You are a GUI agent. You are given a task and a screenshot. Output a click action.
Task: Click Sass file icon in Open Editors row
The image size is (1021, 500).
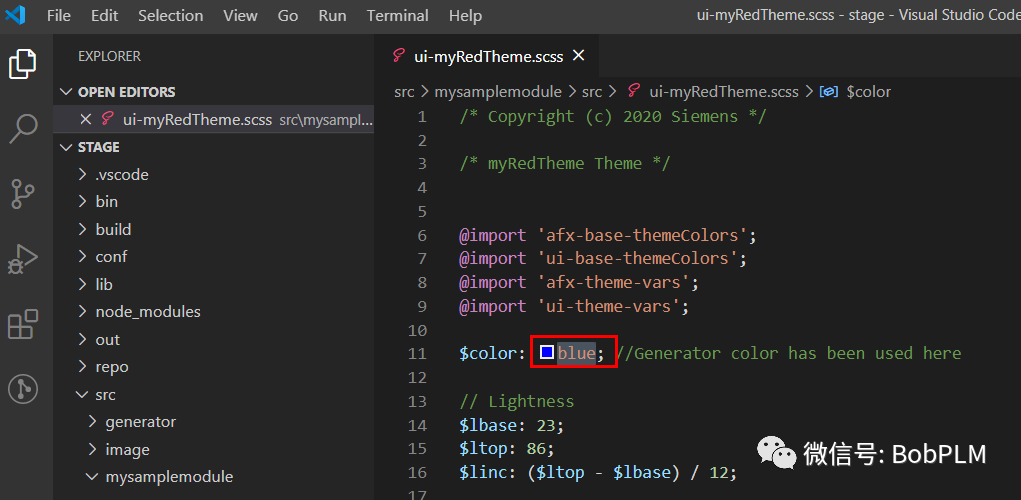[x=107, y=119]
